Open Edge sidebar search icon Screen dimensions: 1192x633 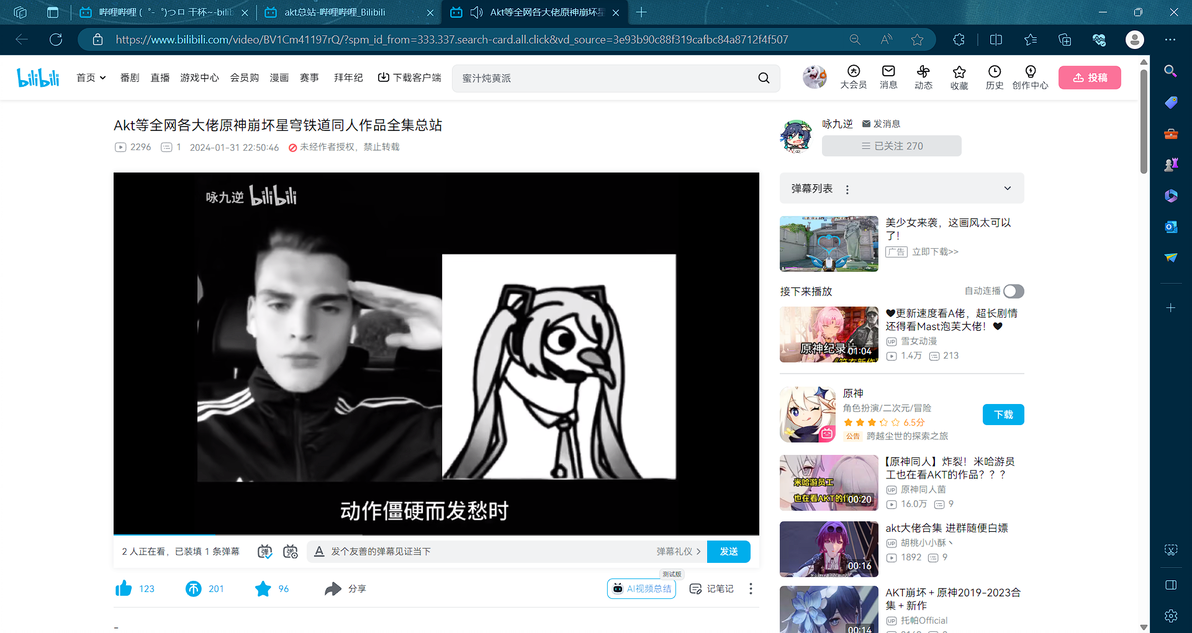(x=1171, y=71)
